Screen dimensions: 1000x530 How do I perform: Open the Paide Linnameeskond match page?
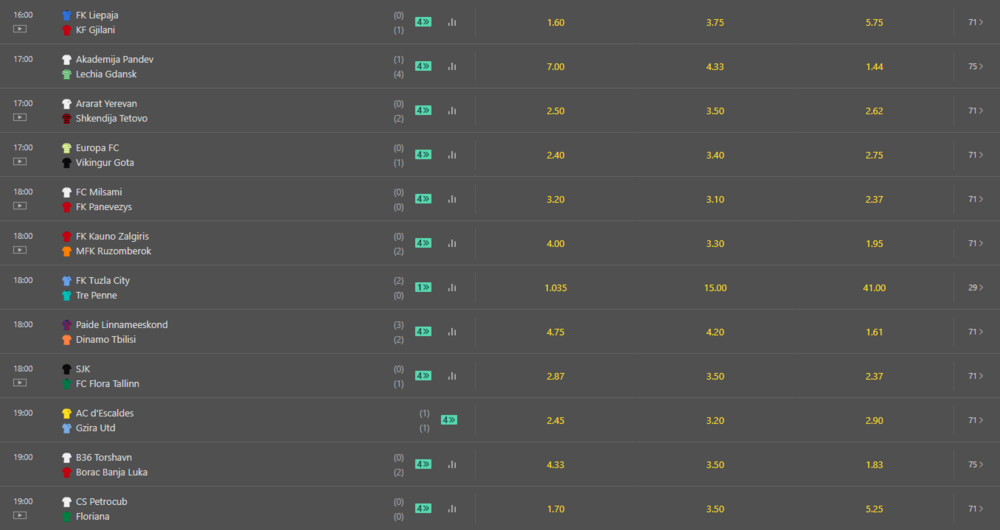coord(122,325)
